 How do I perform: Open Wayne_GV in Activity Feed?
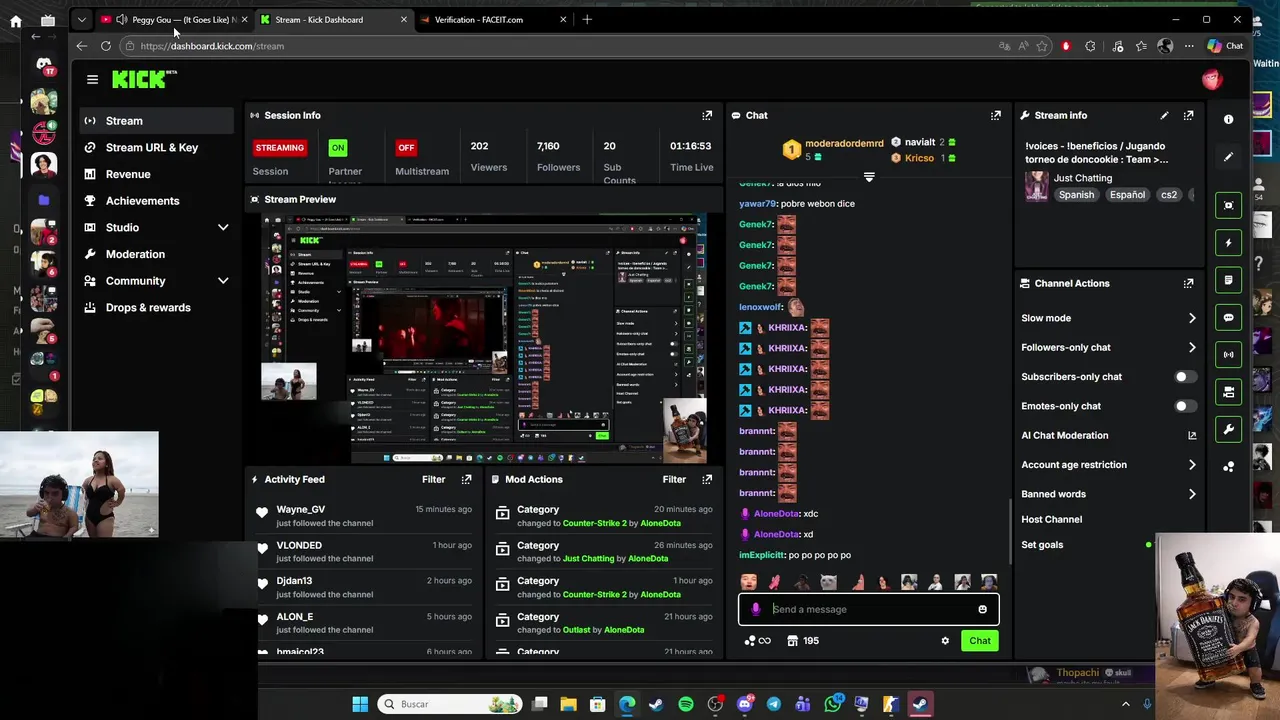(300, 509)
